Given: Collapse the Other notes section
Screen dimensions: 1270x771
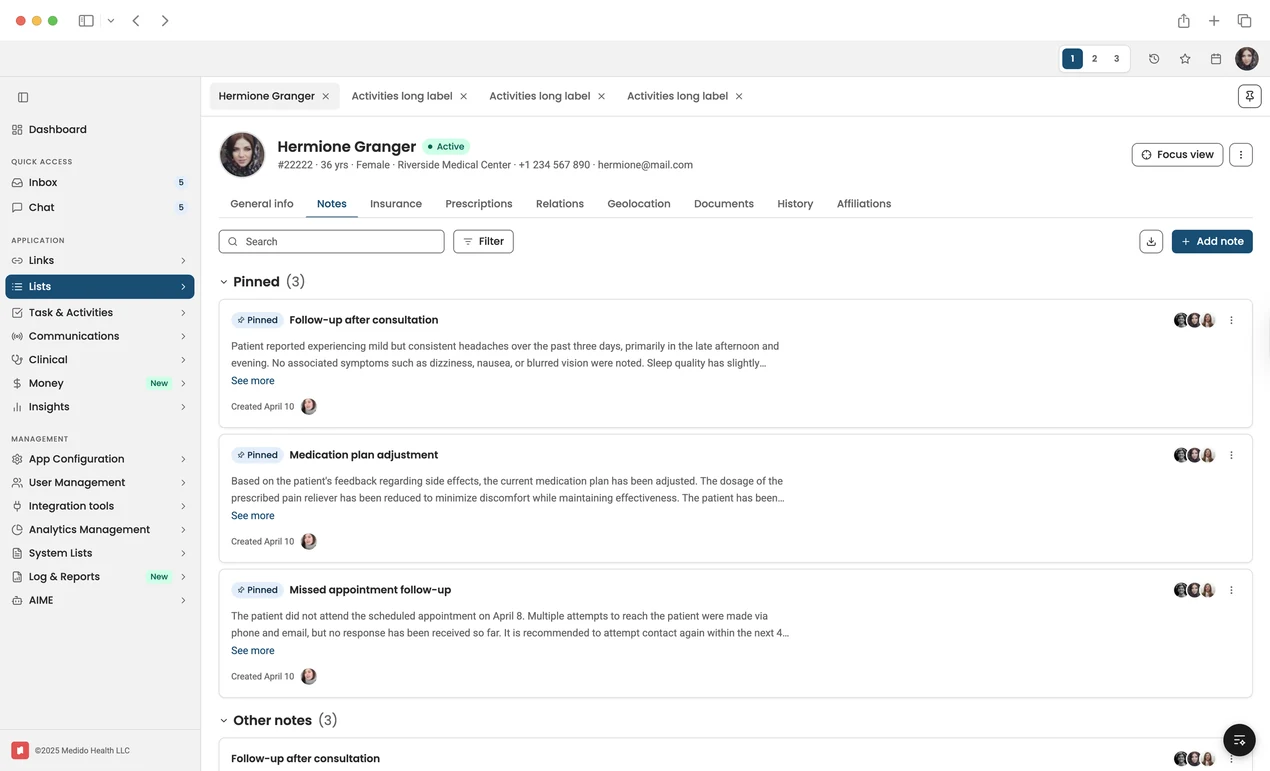Looking at the screenshot, I should (224, 720).
